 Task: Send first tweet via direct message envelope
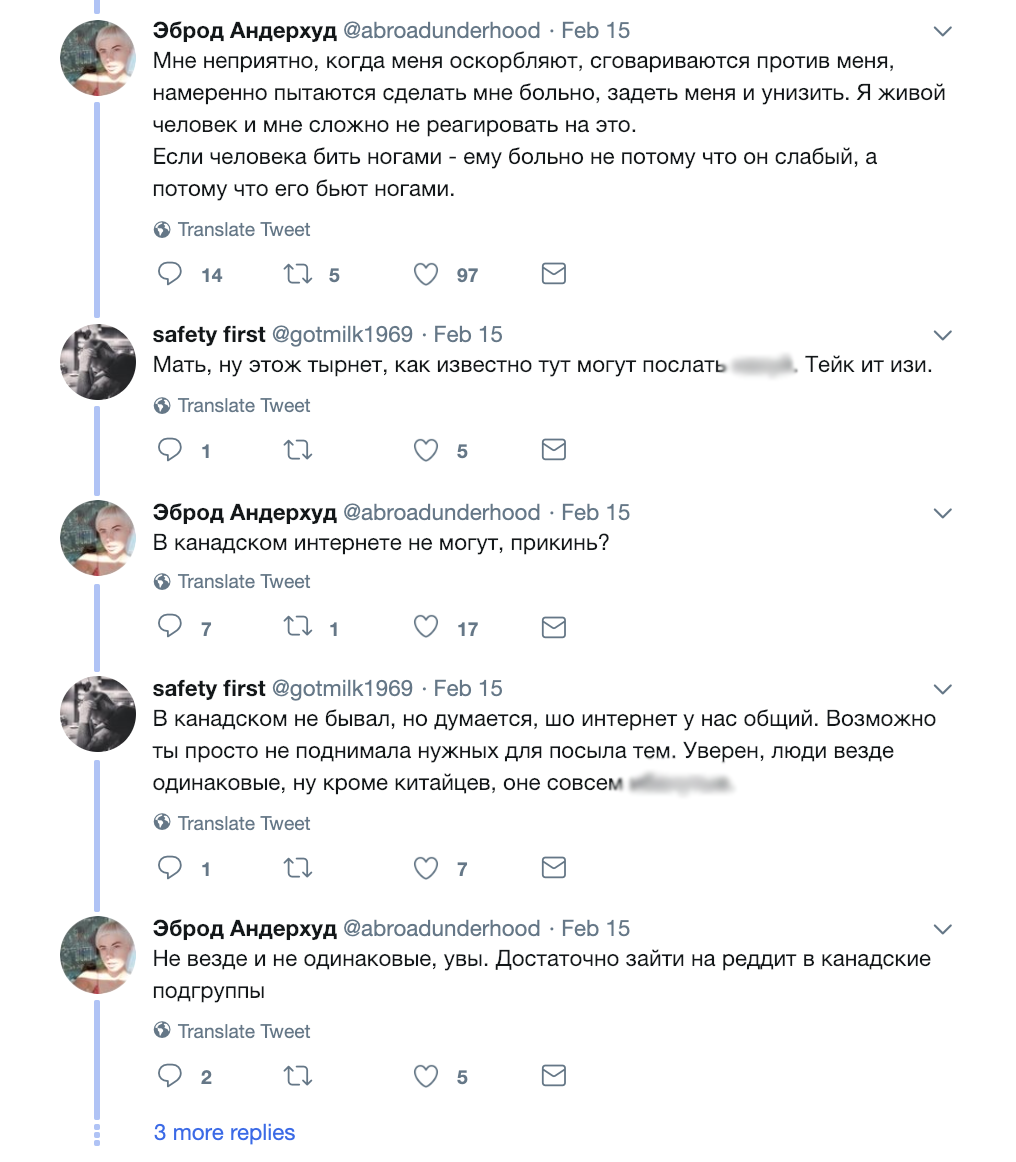tap(554, 274)
